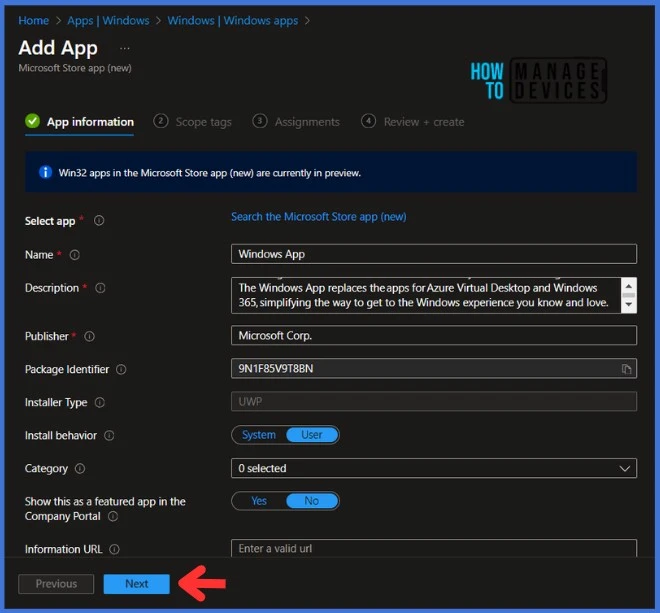Show info tooltip for Select app
Image resolution: width=660 pixels, height=613 pixels.
tap(99, 220)
